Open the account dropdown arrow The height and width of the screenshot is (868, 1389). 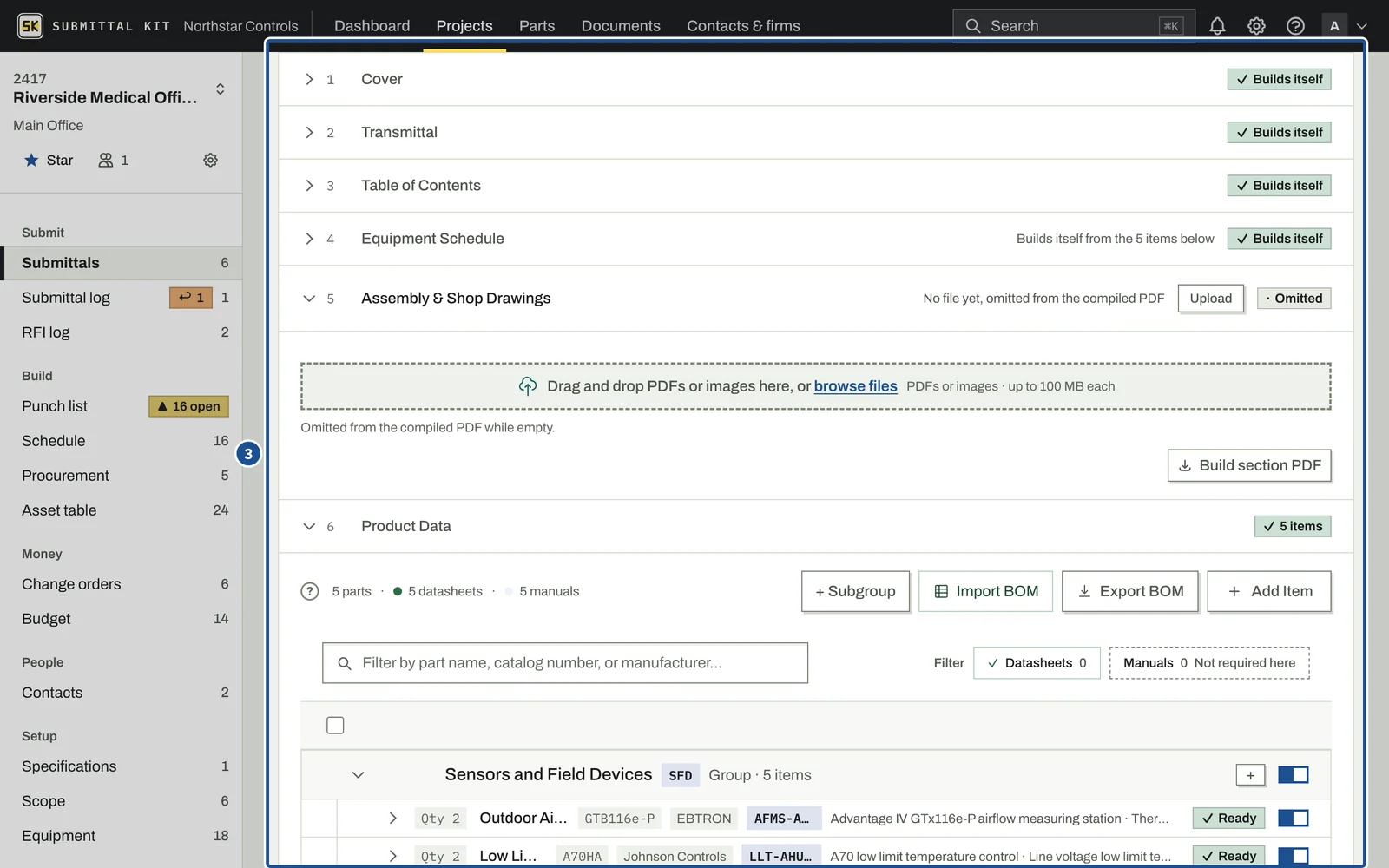(1362, 26)
